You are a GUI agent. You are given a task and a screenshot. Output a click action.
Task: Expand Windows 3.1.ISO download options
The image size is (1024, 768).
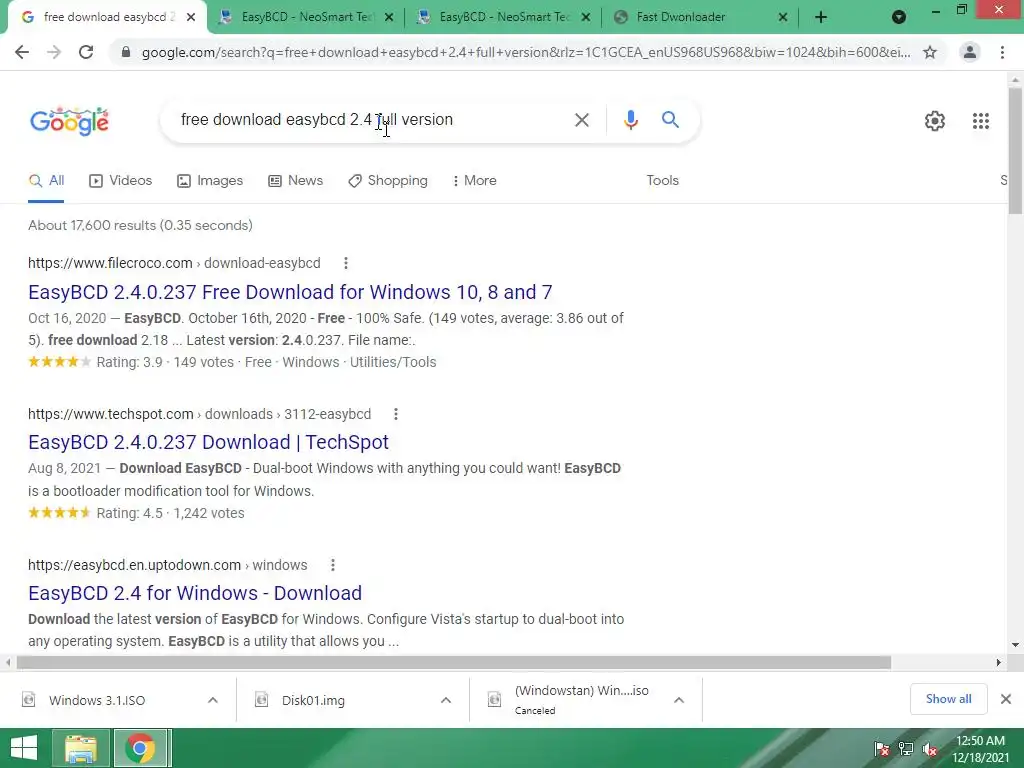coord(213,700)
